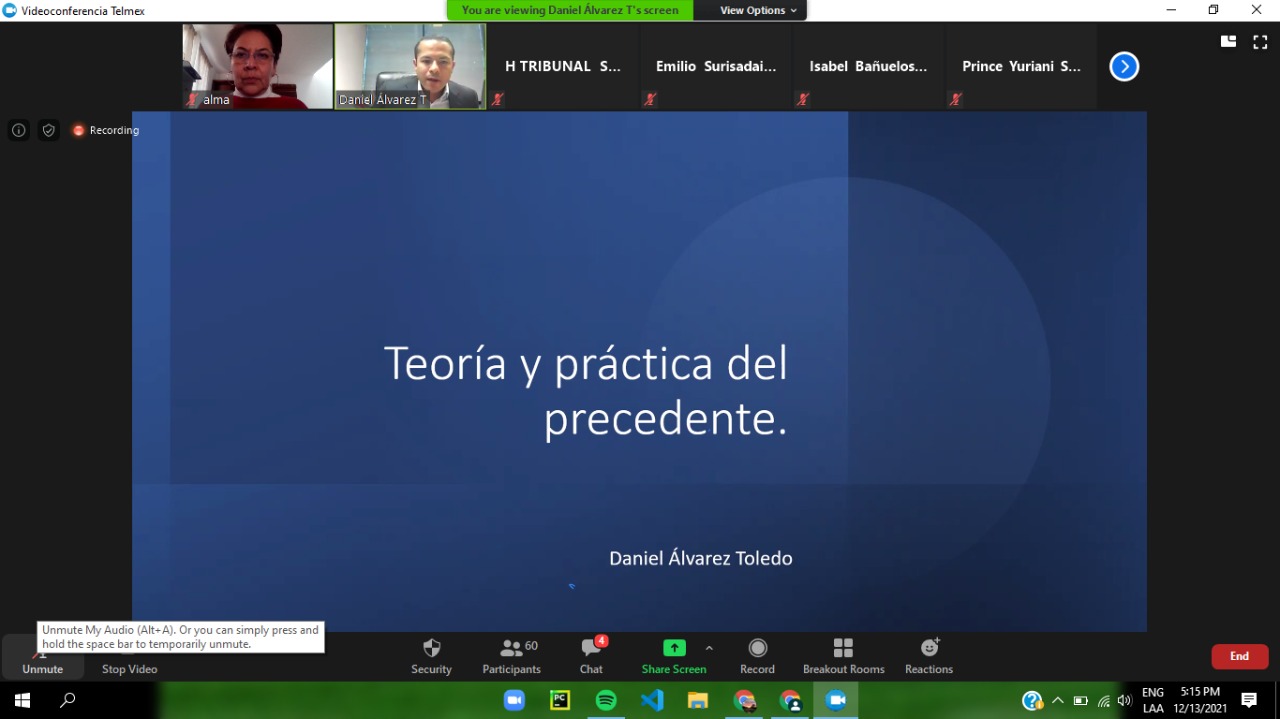End the meeting
The height and width of the screenshot is (719, 1280).
(x=1239, y=656)
